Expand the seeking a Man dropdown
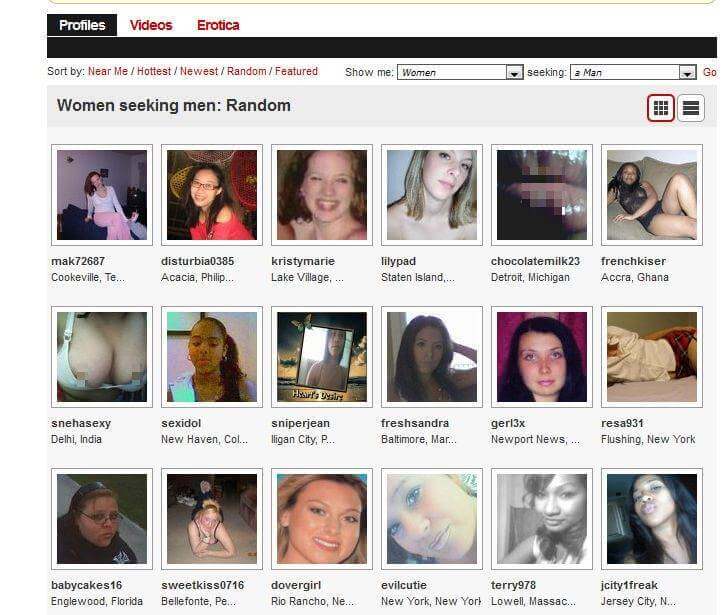 687,72
